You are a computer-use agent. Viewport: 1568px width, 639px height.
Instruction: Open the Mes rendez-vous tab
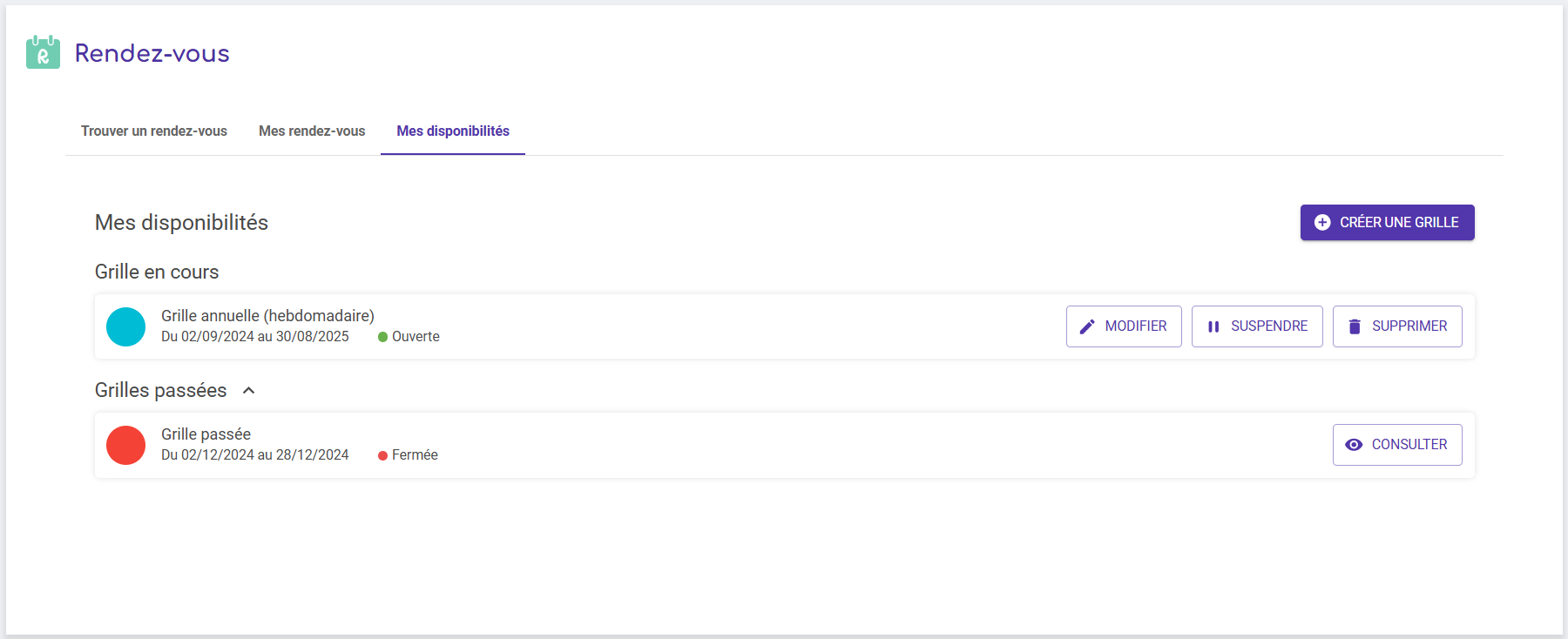pos(312,131)
